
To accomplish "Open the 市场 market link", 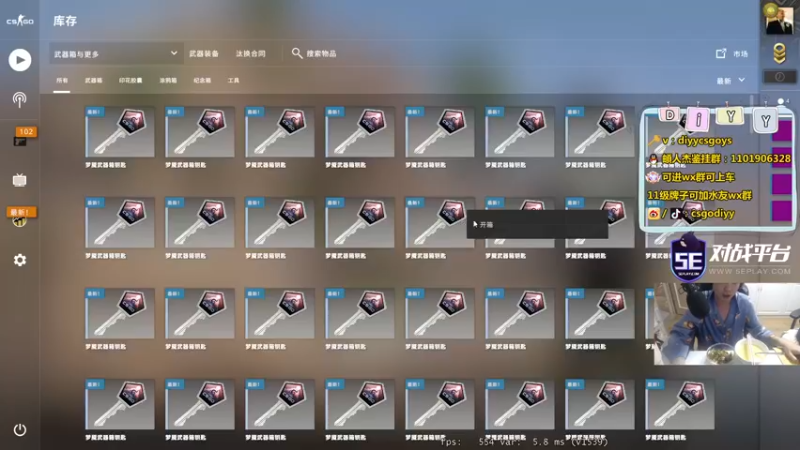I will pyautogui.click(x=740, y=54).
